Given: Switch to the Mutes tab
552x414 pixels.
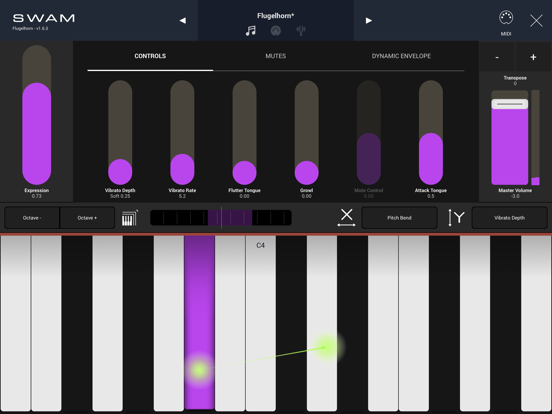Looking at the screenshot, I should 276,56.
